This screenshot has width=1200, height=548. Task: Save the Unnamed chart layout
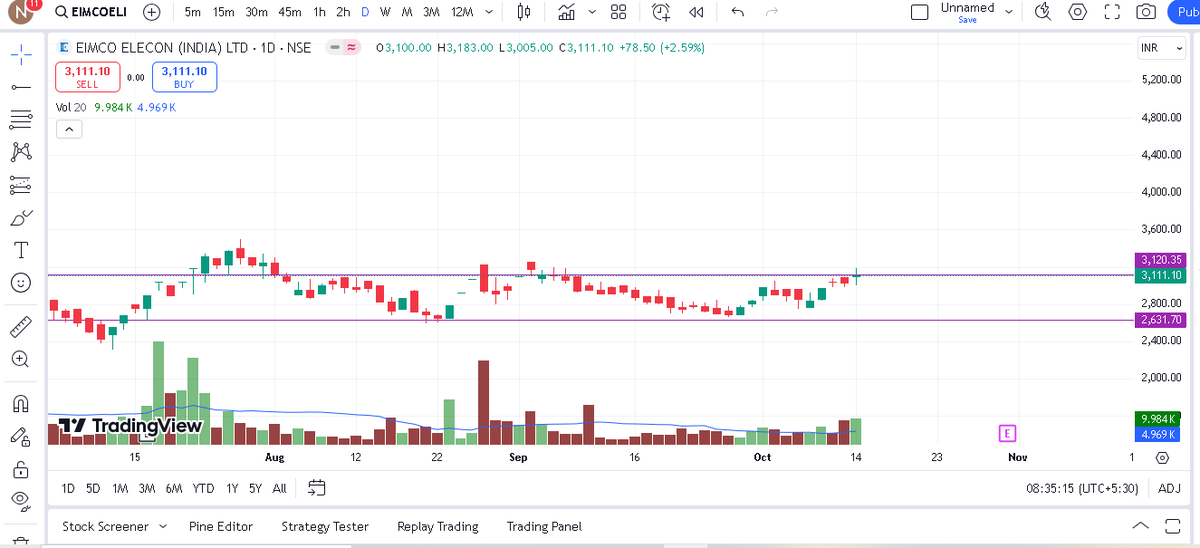pos(967,20)
